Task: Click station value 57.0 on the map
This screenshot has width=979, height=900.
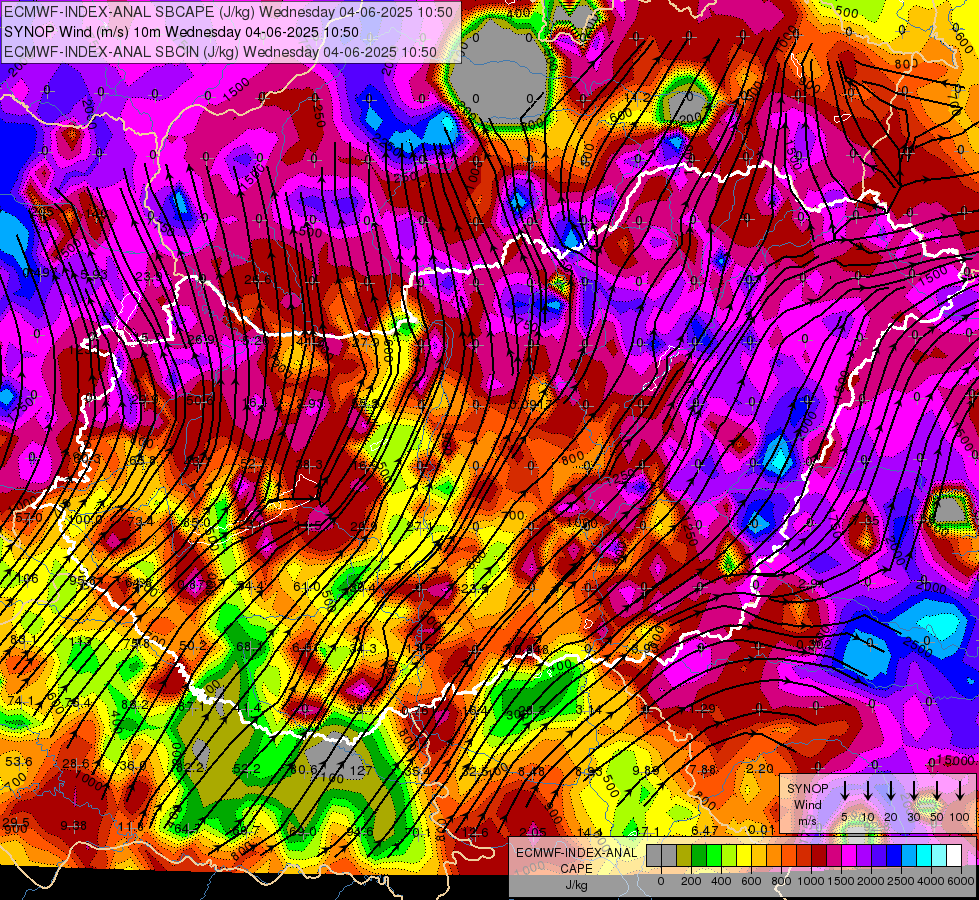Action: click(x=29, y=518)
